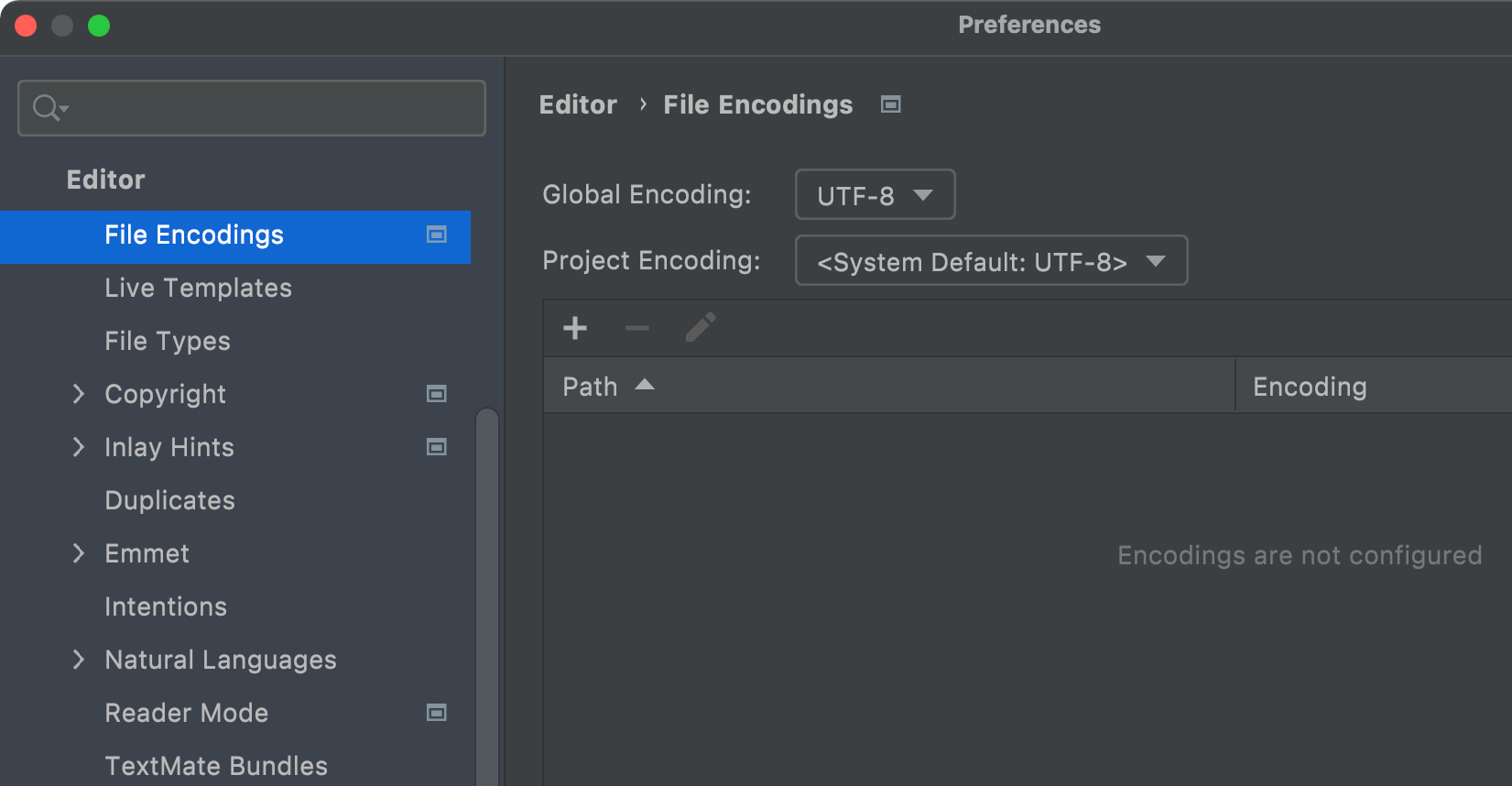Viewport: 1512px width, 786px height.
Task: Click the icon next to Reader Mode
Action: click(437, 713)
